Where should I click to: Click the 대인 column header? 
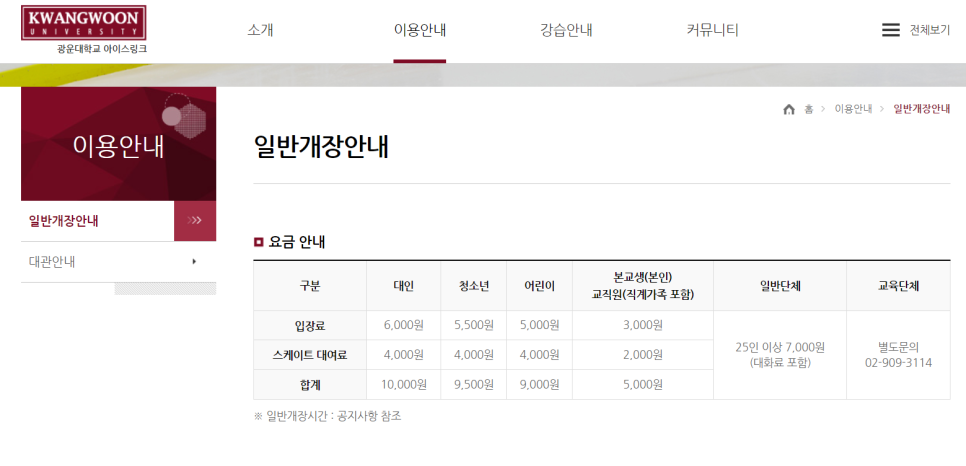click(x=404, y=287)
